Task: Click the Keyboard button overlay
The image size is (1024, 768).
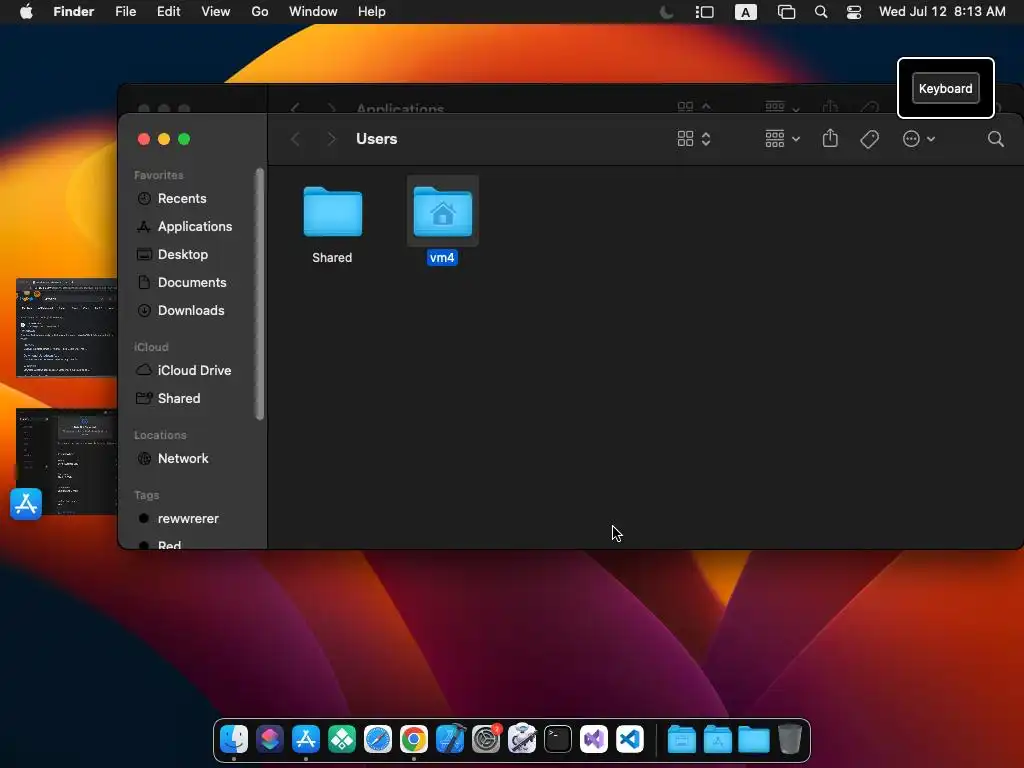Action: [x=945, y=89]
